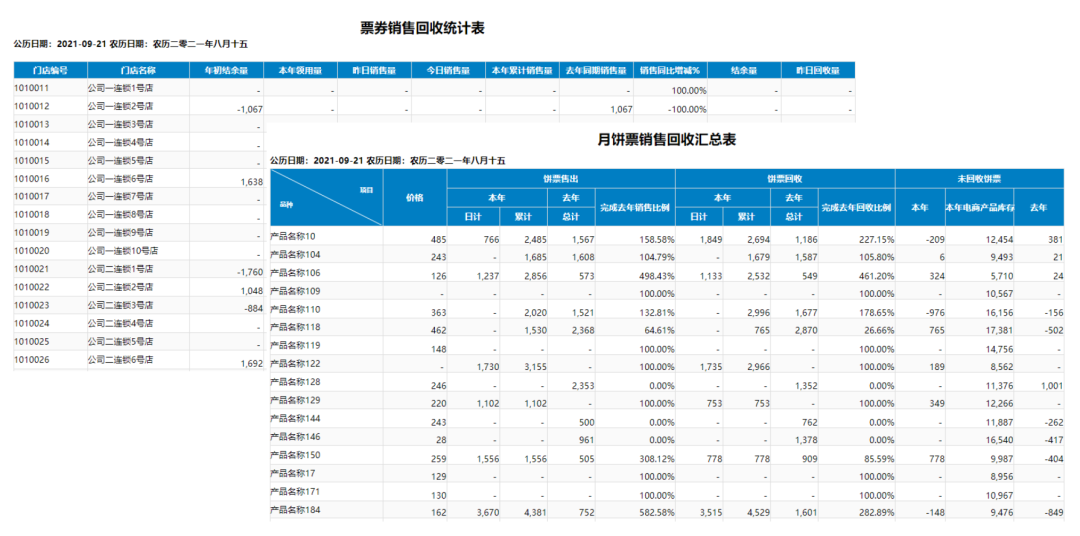Image resolution: width=1080 pixels, height=536 pixels.
Task: Select store name 公司二连锁6号店
Action: click(x=120, y=359)
